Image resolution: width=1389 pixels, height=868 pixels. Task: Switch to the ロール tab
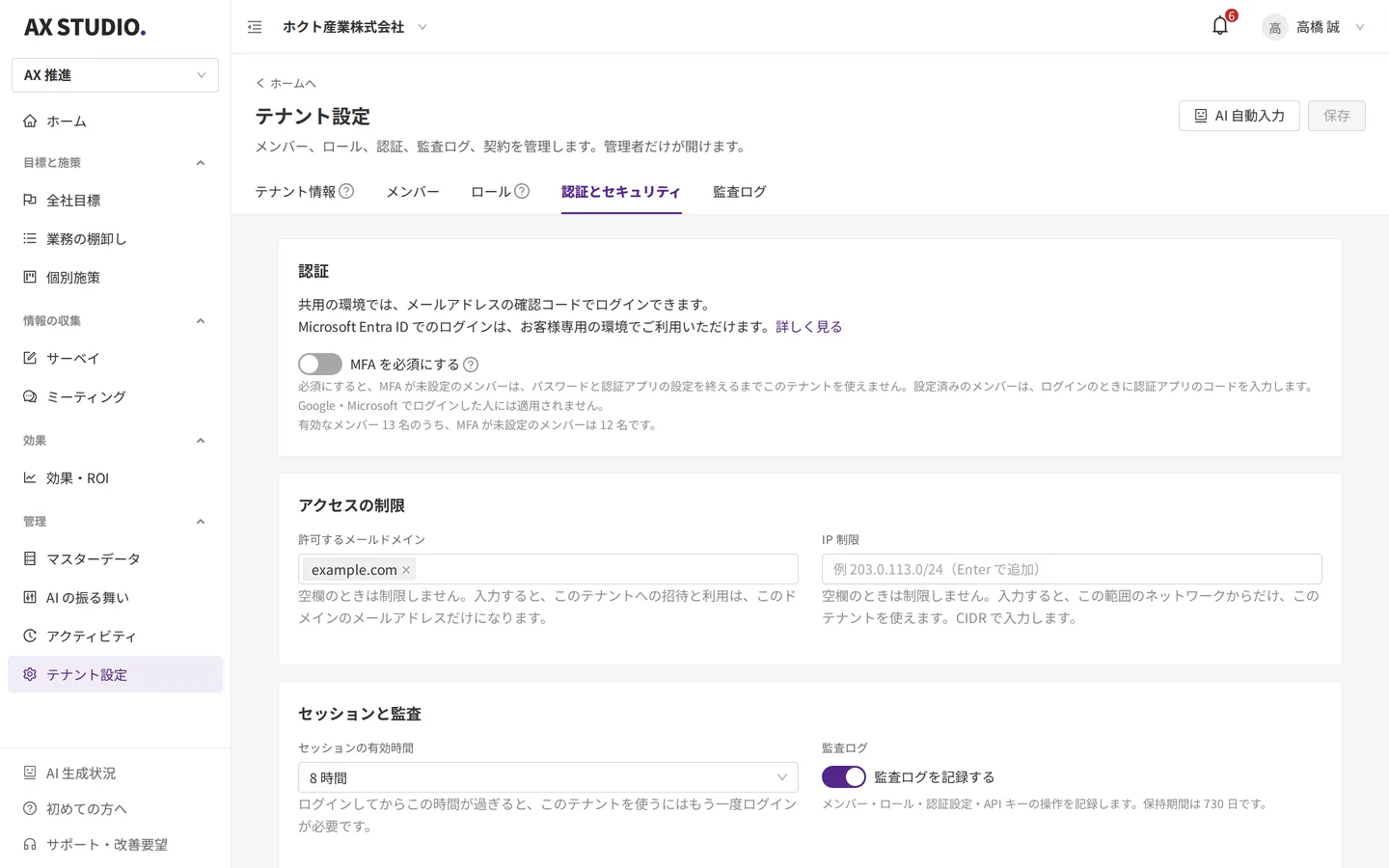pyautogui.click(x=490, y=192)
